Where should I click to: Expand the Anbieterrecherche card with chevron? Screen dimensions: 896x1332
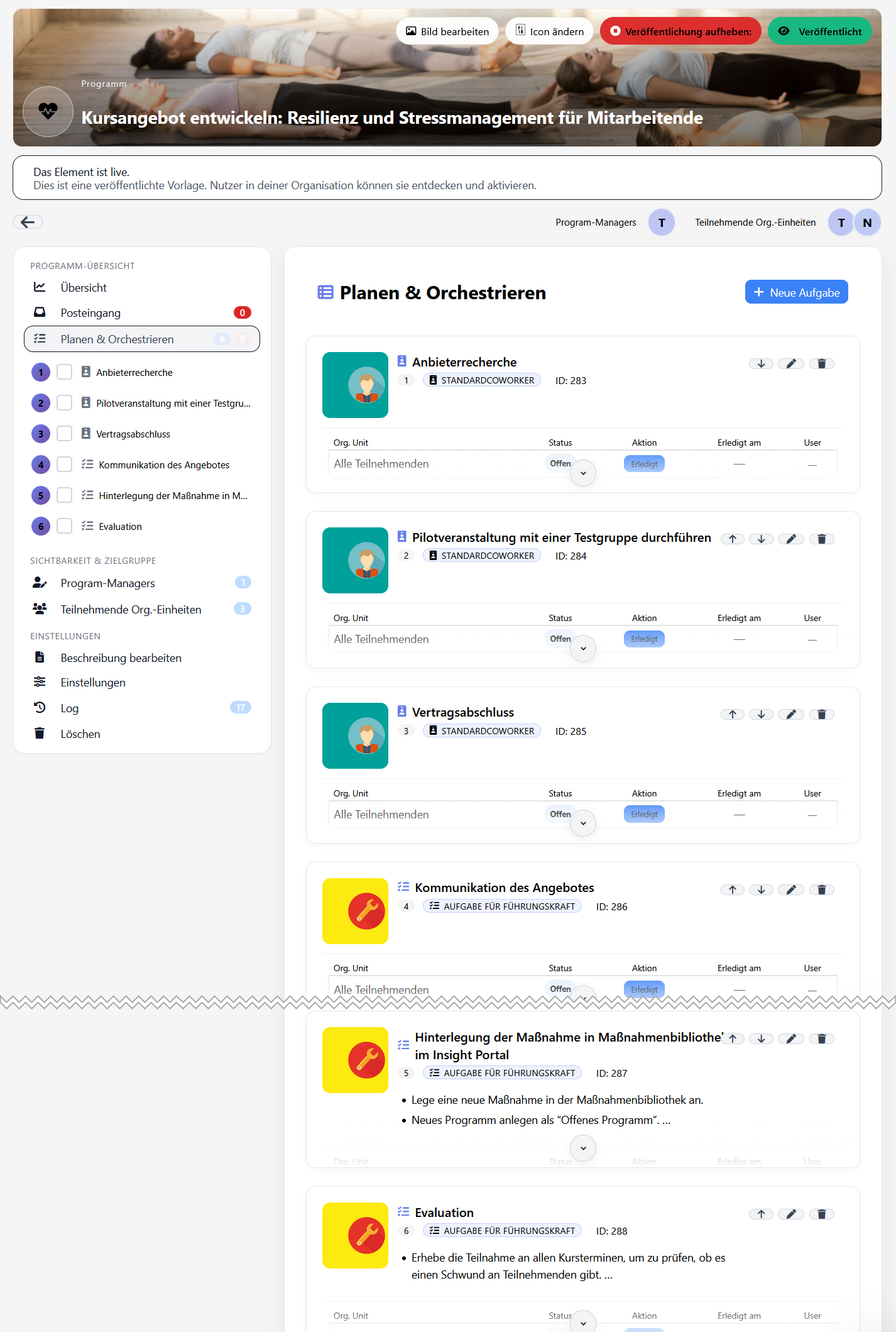click(x=583, y=473)
